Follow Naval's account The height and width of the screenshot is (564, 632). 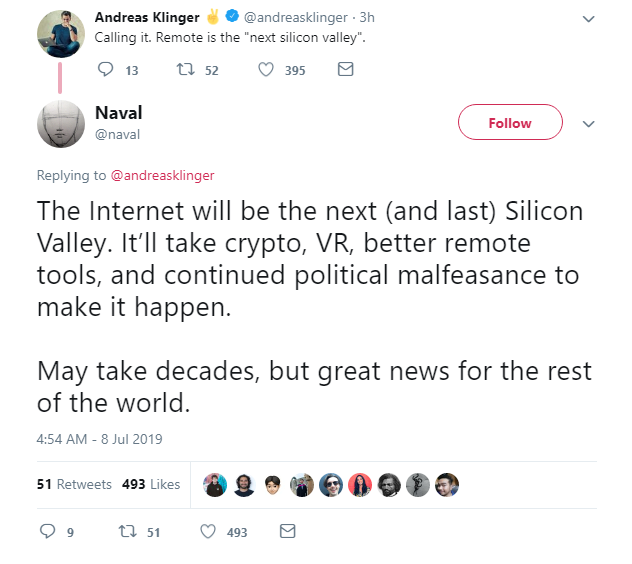pos(510,123)
